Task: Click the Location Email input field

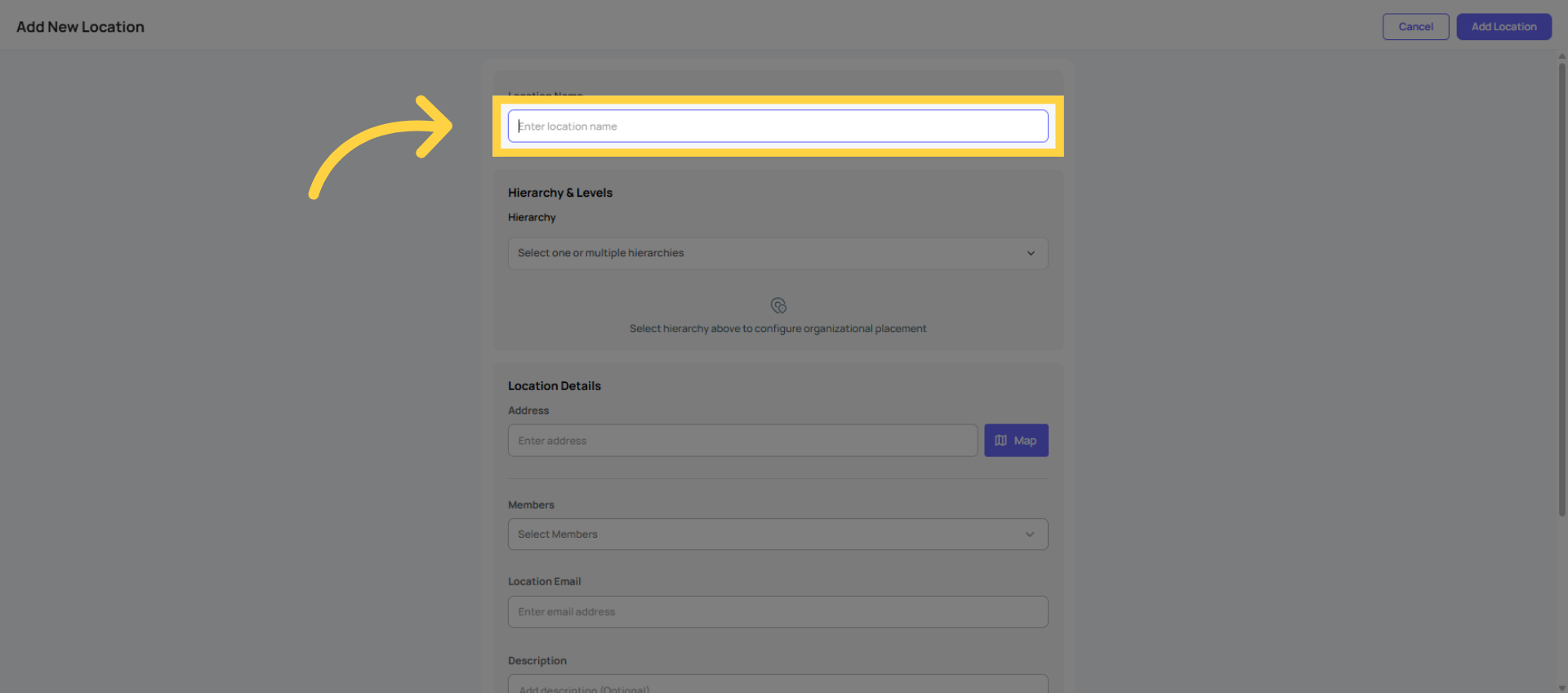Action: 777,611
